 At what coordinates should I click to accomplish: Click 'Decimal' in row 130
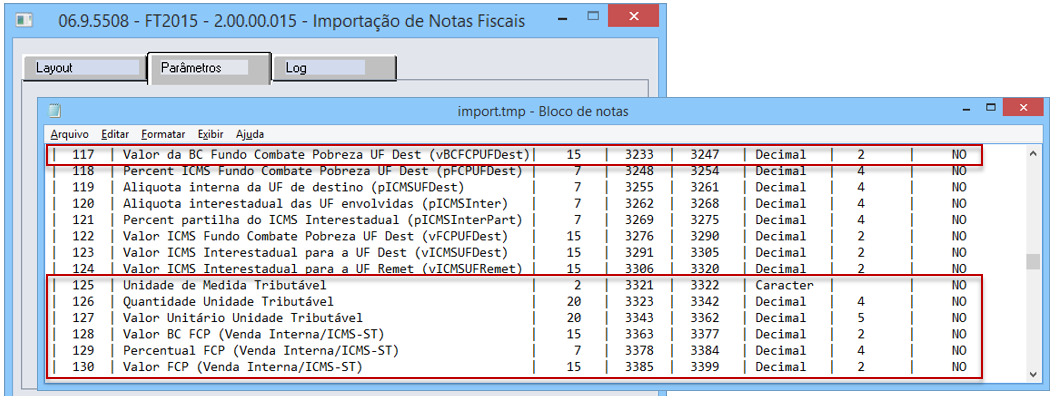point(780,367)
